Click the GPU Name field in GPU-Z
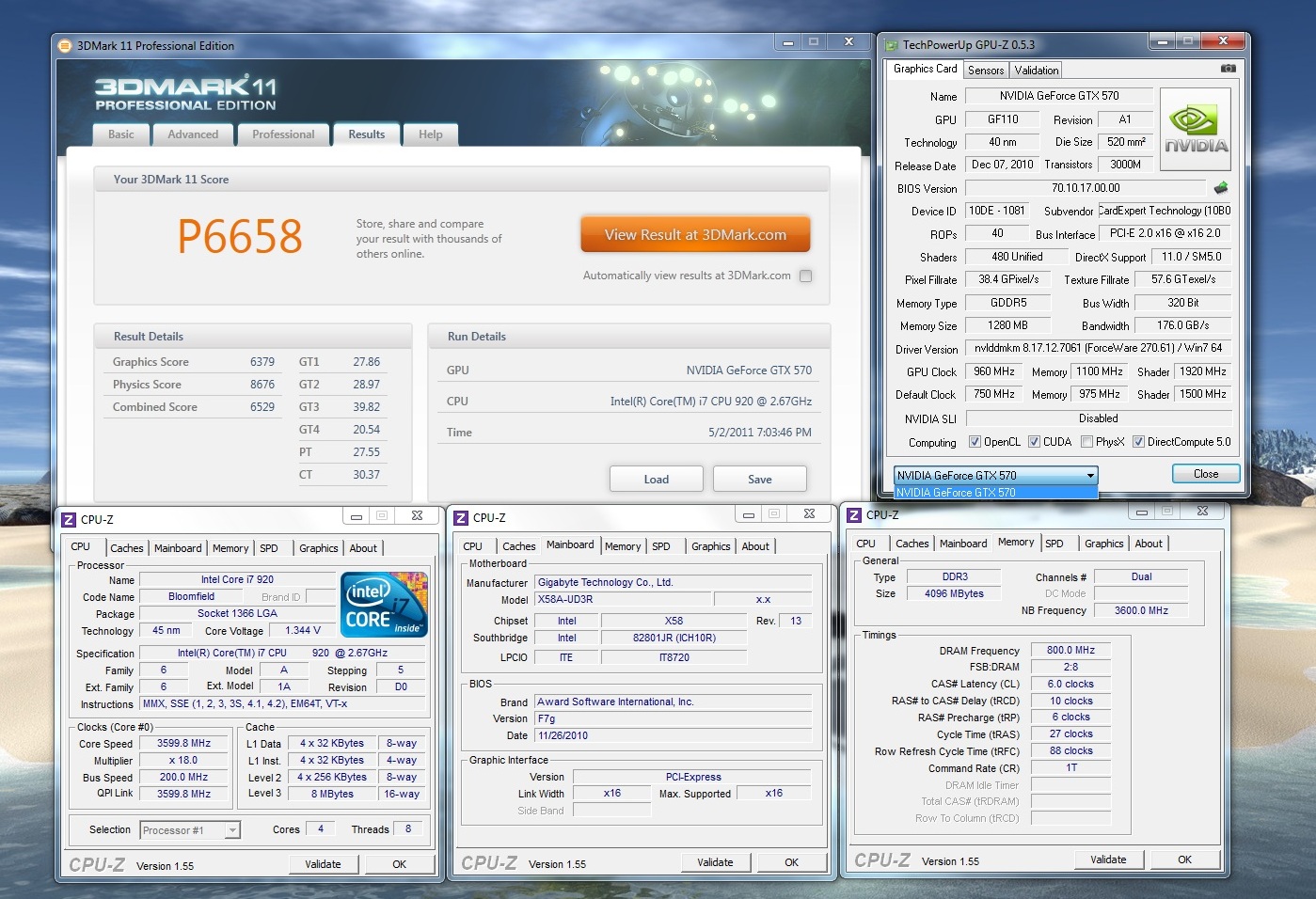This screenshot has width=1316, height=899. pos(1059,96)
